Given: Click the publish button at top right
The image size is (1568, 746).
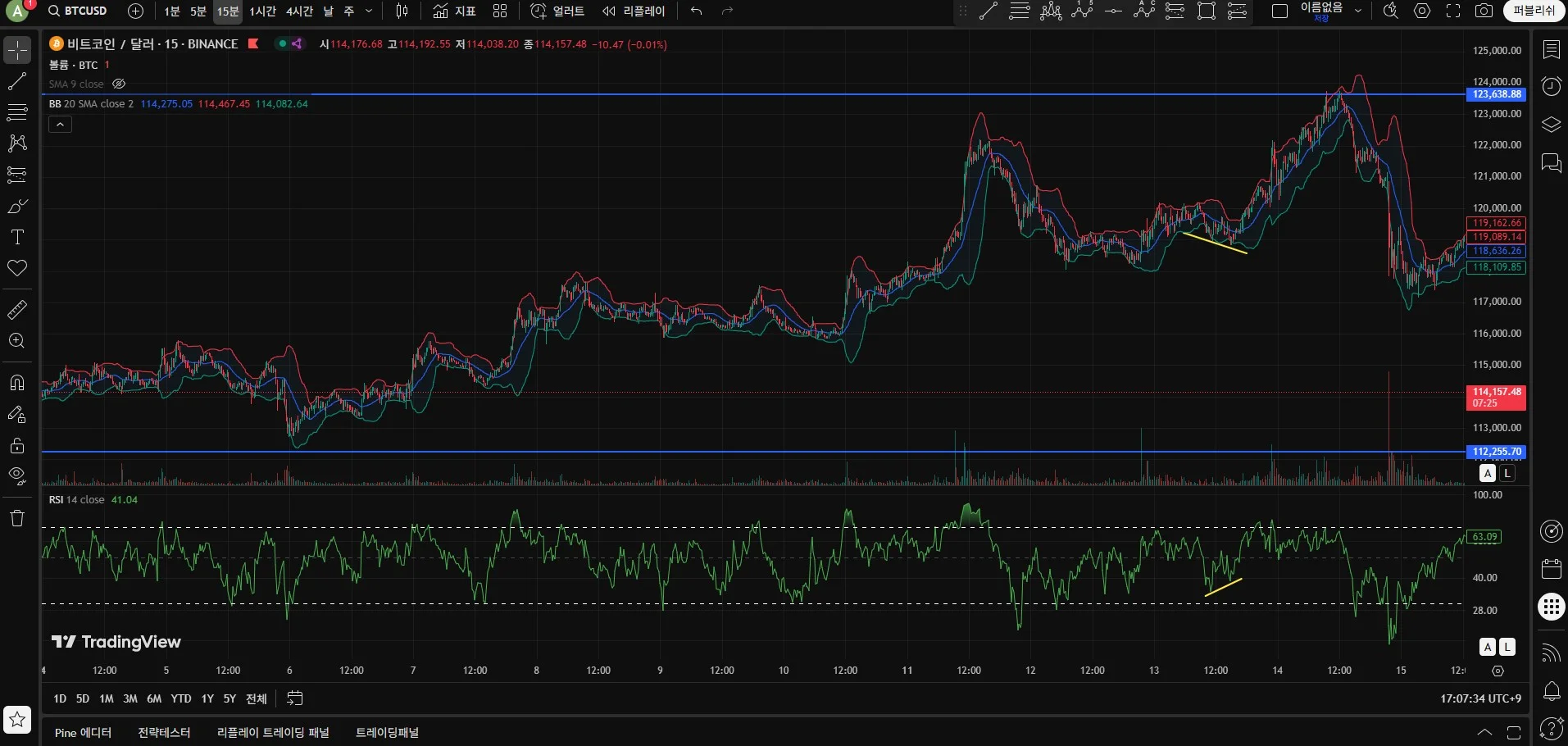Looking at the screenshot, I should pyautogui.click(x=1534, y=11).
